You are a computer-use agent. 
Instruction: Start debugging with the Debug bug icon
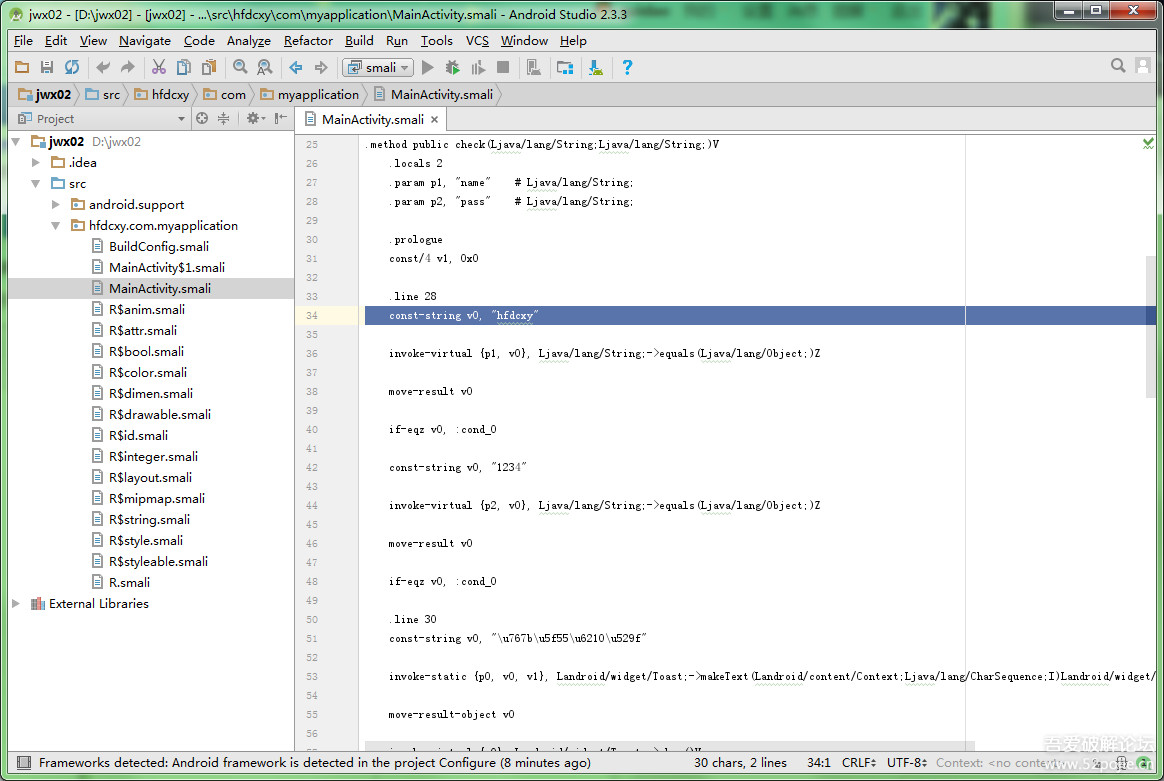(453, 67)
